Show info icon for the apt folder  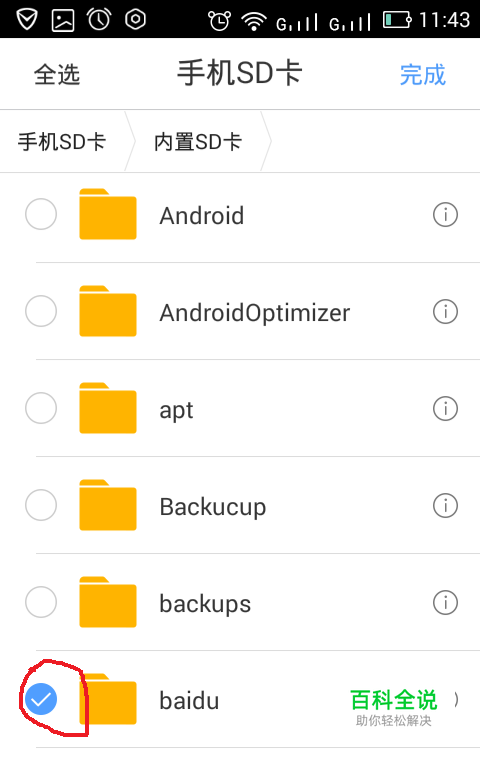point(445,409)
